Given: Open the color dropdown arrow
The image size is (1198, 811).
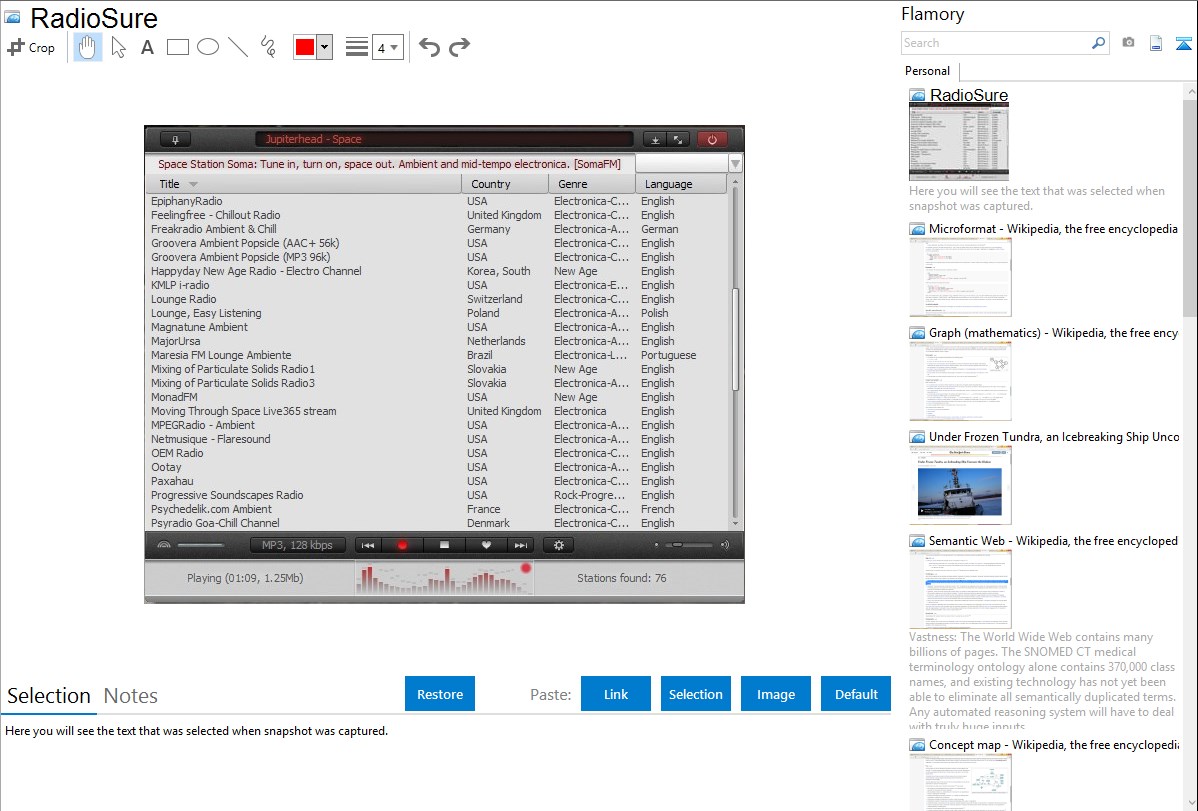Looking at the screenshot, I should click(325, 47).
